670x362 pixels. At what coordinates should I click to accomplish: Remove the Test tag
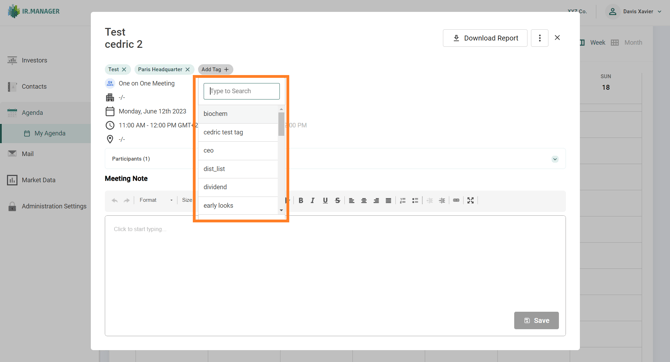click(124, 69)
